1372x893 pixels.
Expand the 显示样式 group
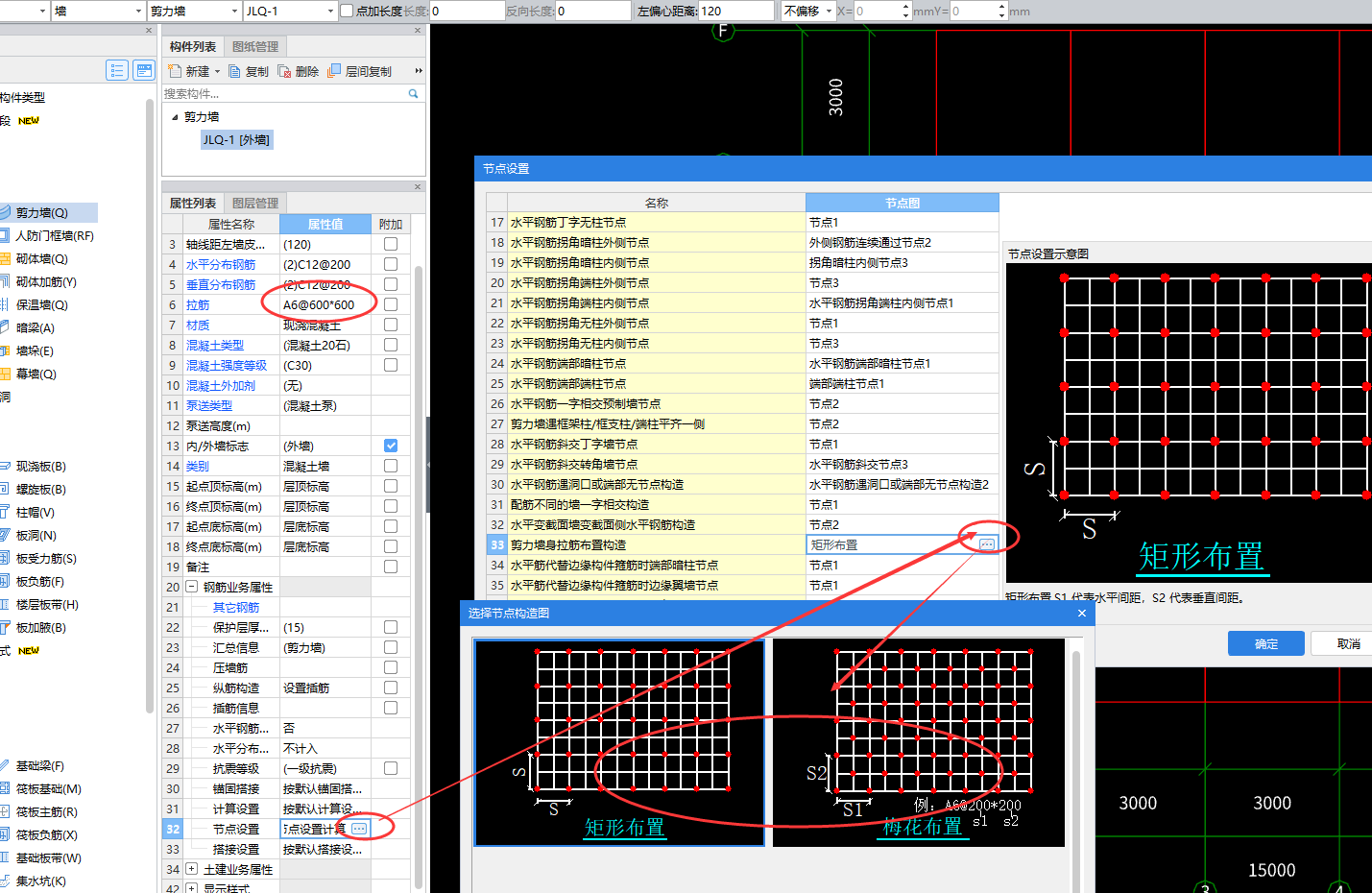tap(192, 888)
